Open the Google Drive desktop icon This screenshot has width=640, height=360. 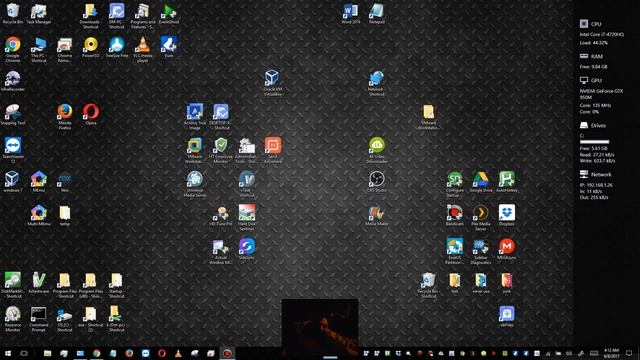[480, 182]
